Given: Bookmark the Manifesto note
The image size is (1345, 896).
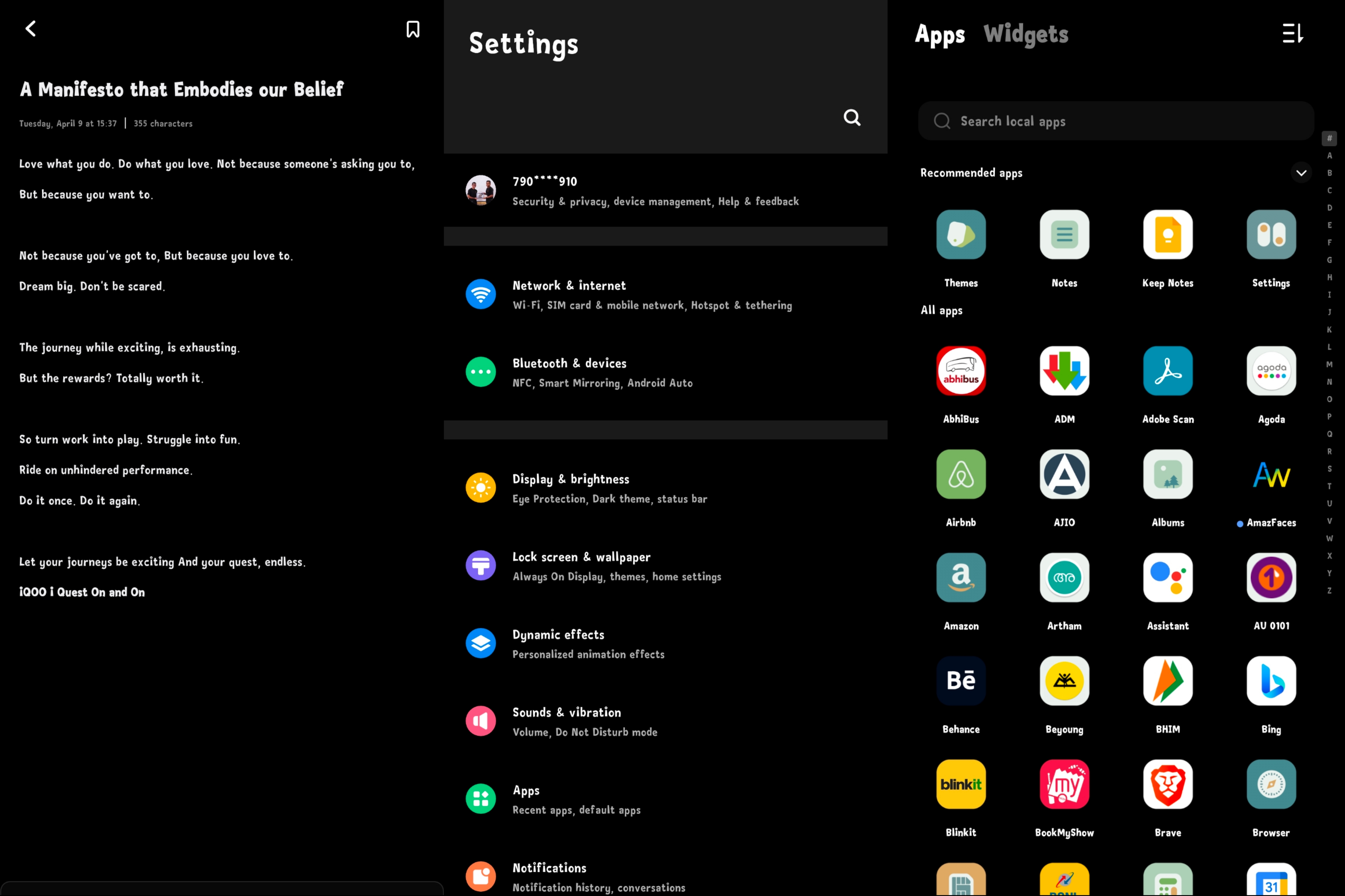Looking at the screenshot, I should pos(413,29).
